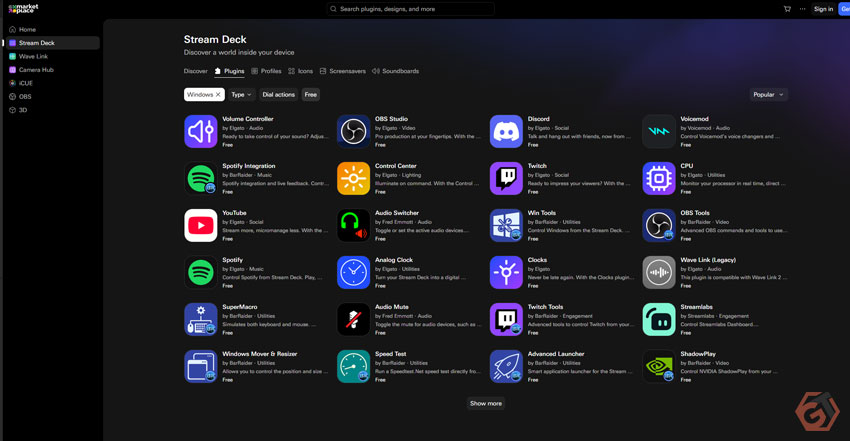Screen dimensions: 850x441
Task: Open the OBS Studio plugin icon
Action: pos(353,131)
